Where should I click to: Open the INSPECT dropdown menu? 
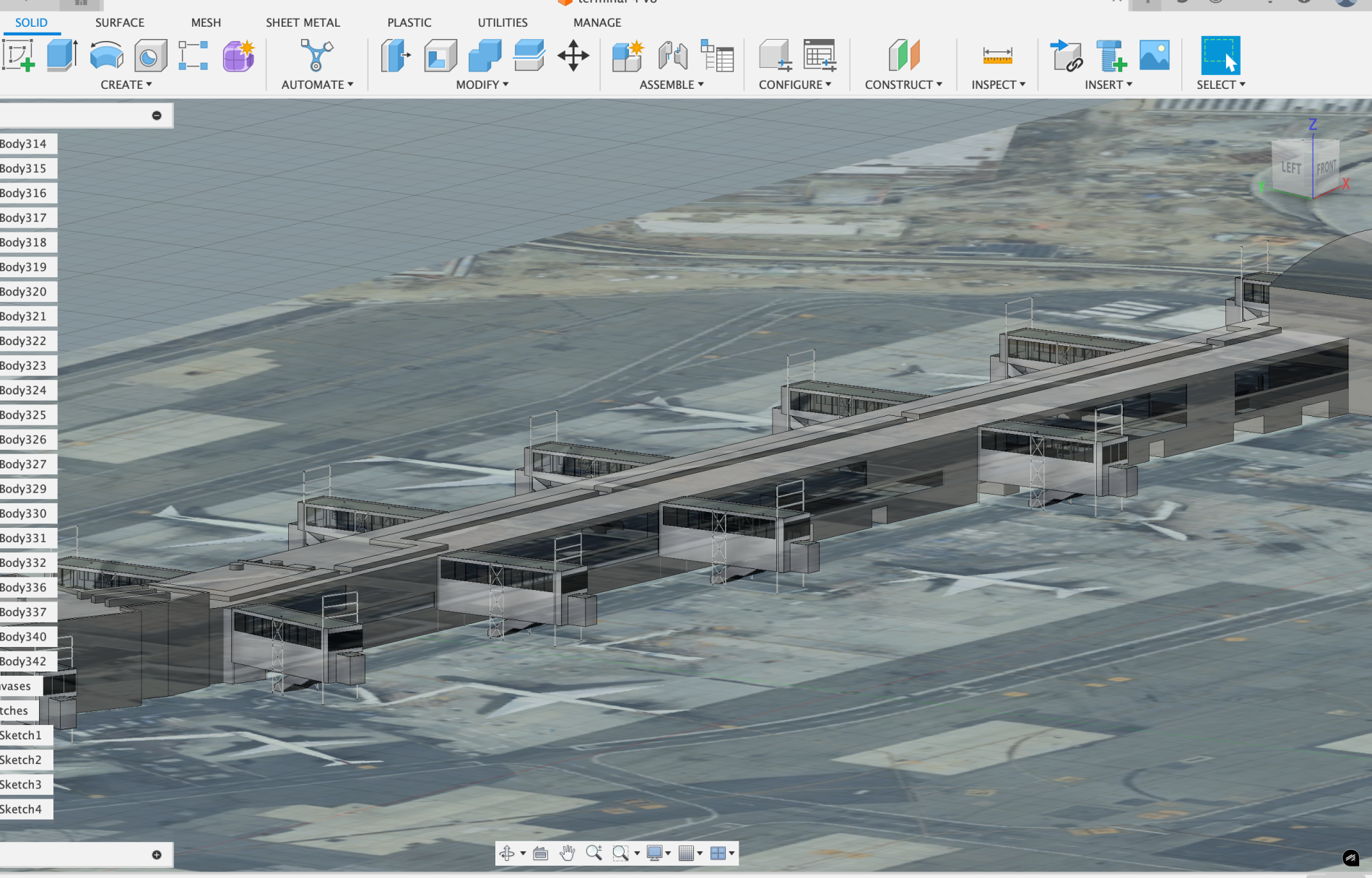coord(999,84)
